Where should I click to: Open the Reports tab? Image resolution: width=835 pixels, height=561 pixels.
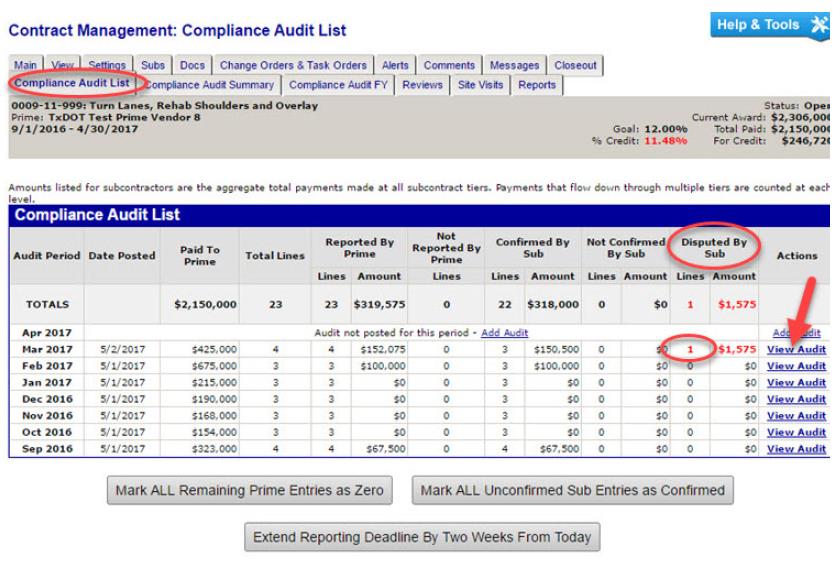pos(537,85)
